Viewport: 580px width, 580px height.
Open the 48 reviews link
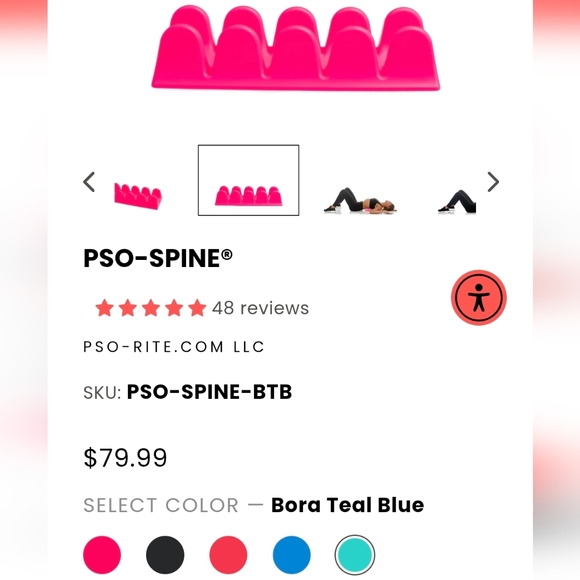point(260,308)
